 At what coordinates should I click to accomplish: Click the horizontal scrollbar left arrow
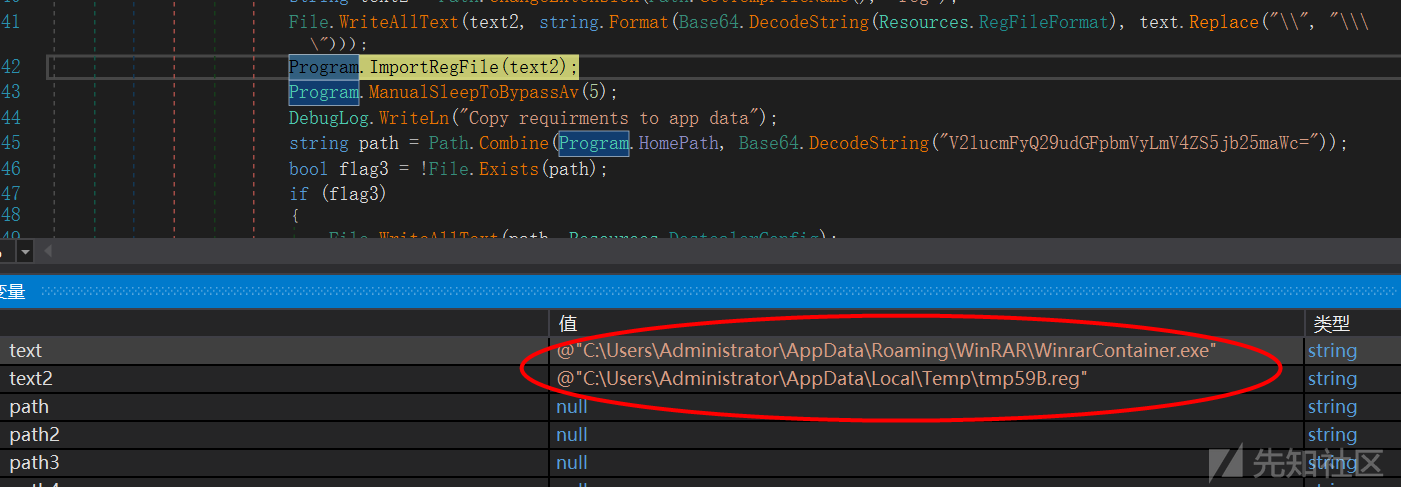click(x=46, y=251)
